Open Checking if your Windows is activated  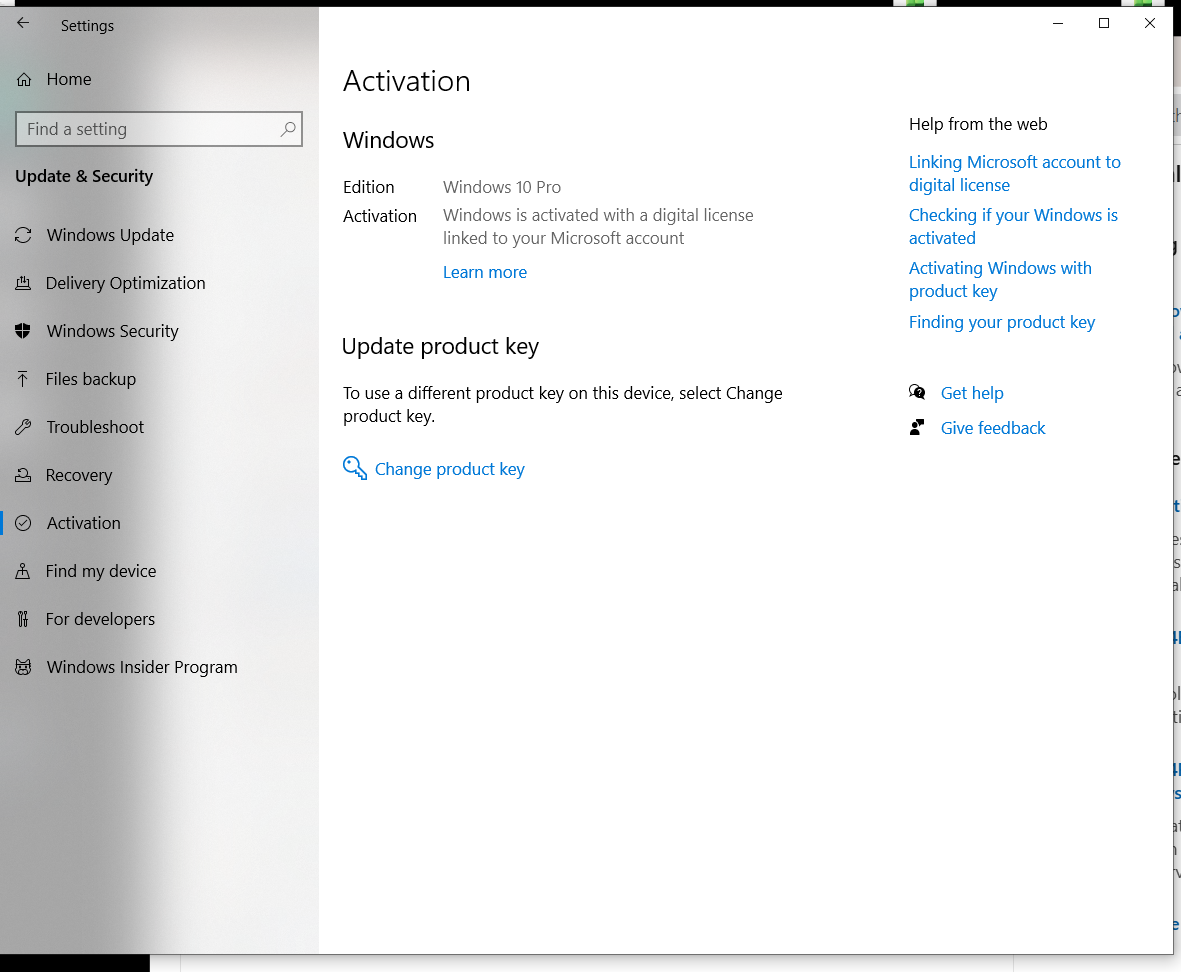coord(1013,227)
